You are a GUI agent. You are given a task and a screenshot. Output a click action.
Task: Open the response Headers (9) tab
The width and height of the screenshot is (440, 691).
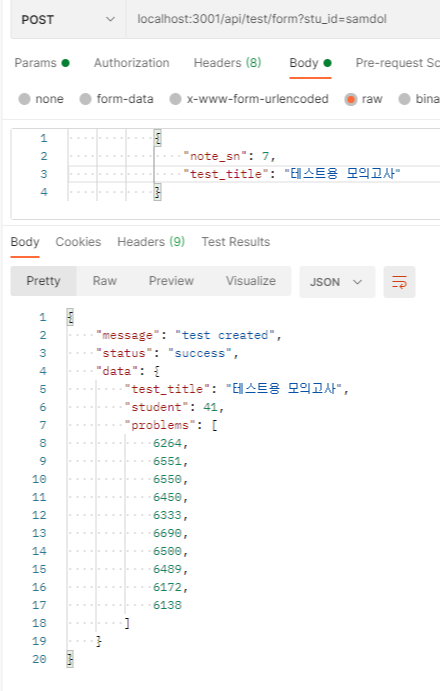pos(151,242)
